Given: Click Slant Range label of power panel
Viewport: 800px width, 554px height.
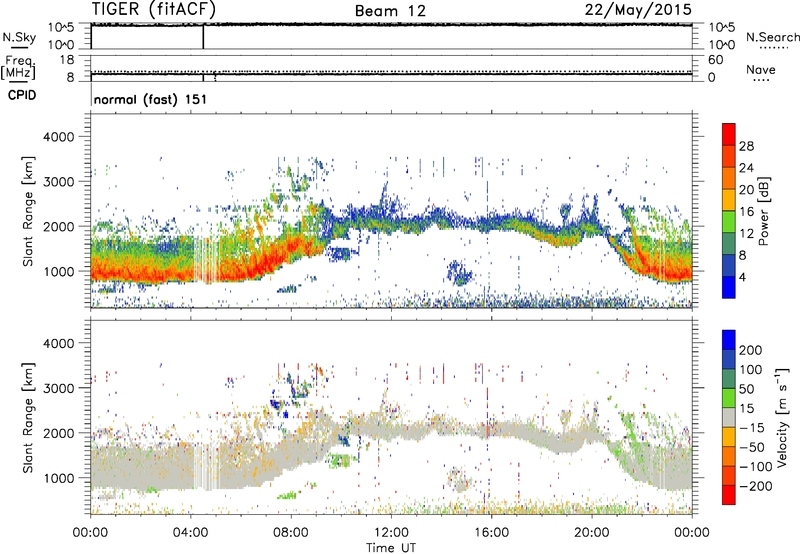Looking at the screenshot, I should (x=28, y=211).
